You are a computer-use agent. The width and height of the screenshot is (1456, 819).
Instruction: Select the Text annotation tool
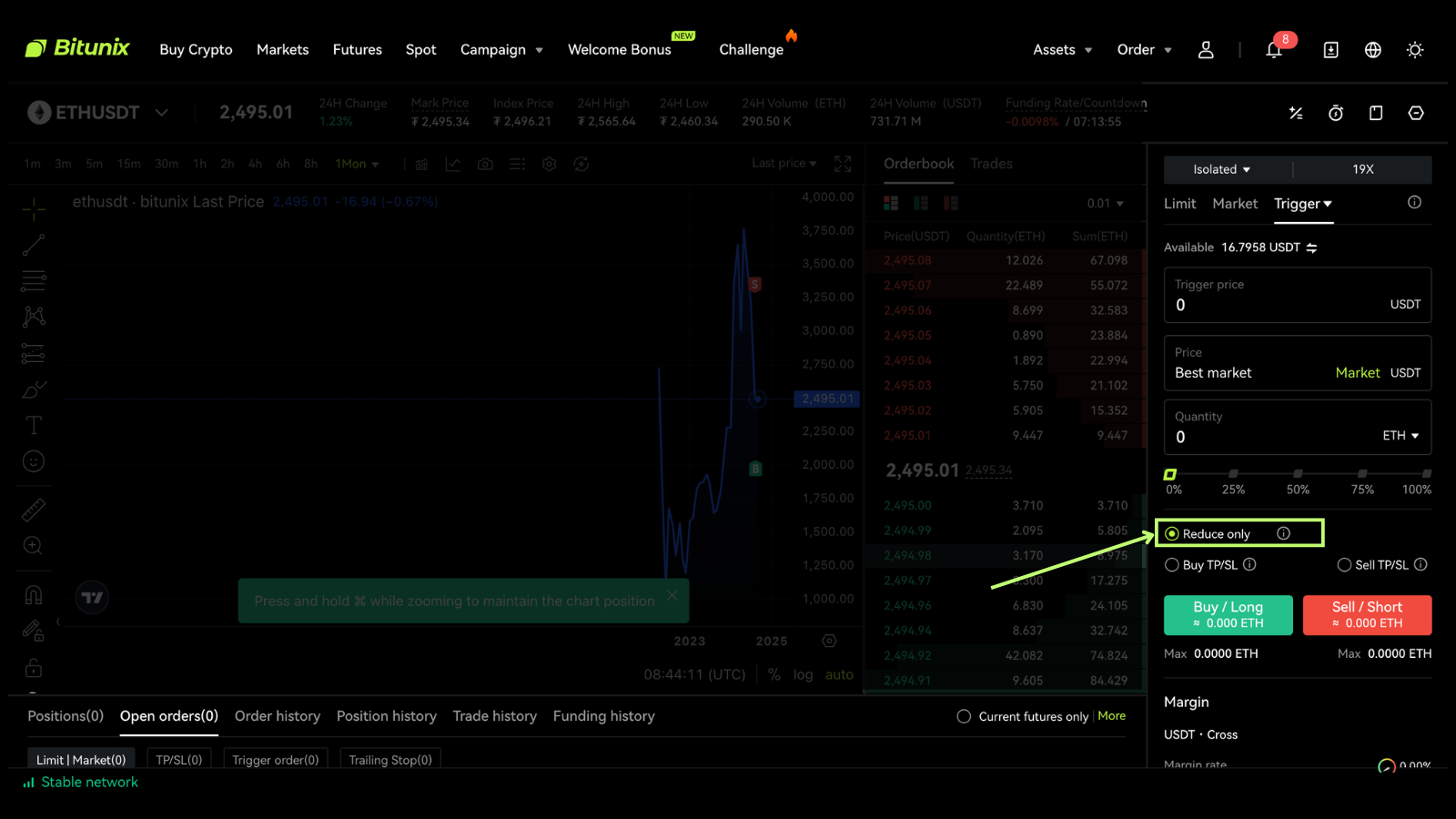(33, 424)
